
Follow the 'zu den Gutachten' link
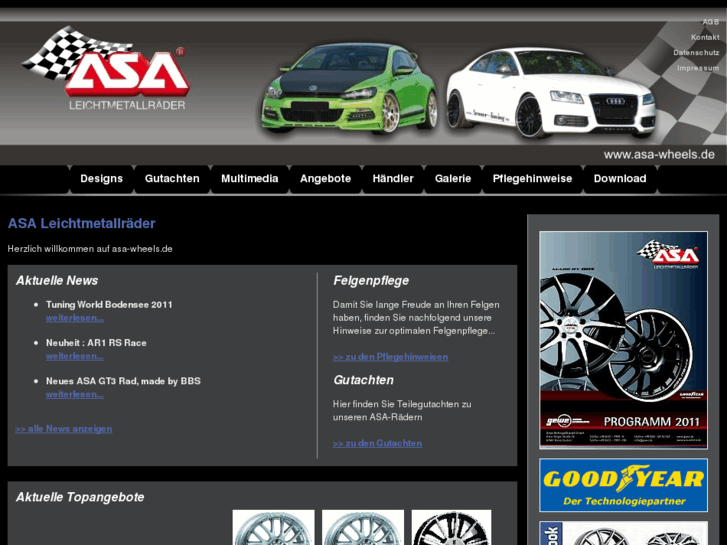[x=377, y=443]
